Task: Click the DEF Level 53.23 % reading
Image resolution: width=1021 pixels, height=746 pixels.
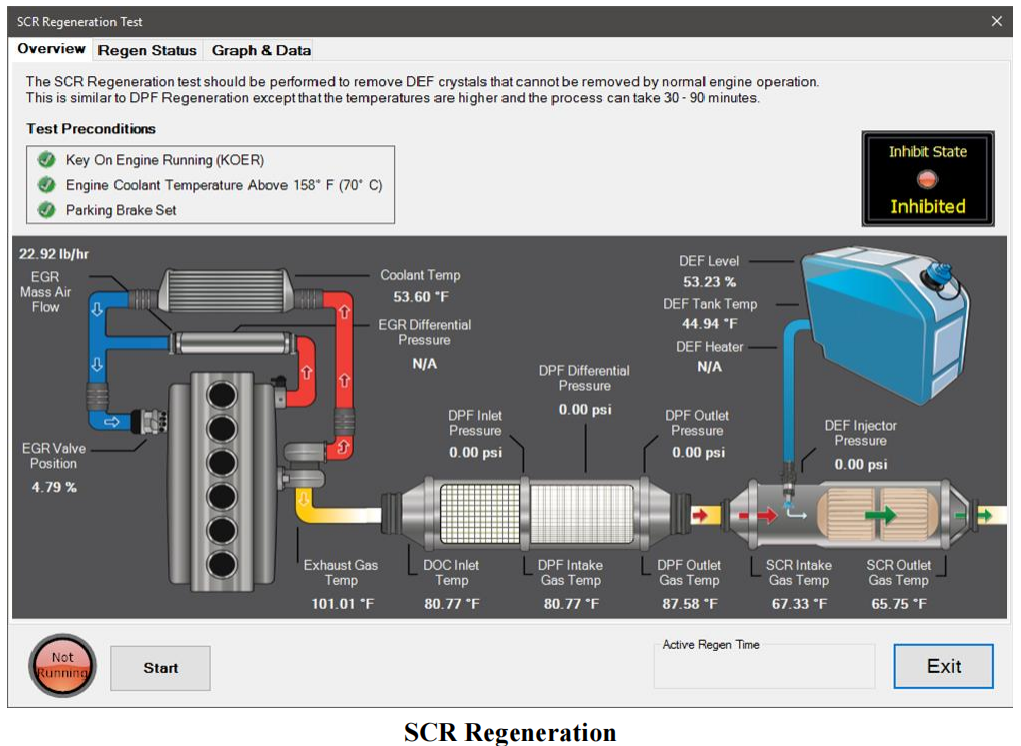Action: 709,282
